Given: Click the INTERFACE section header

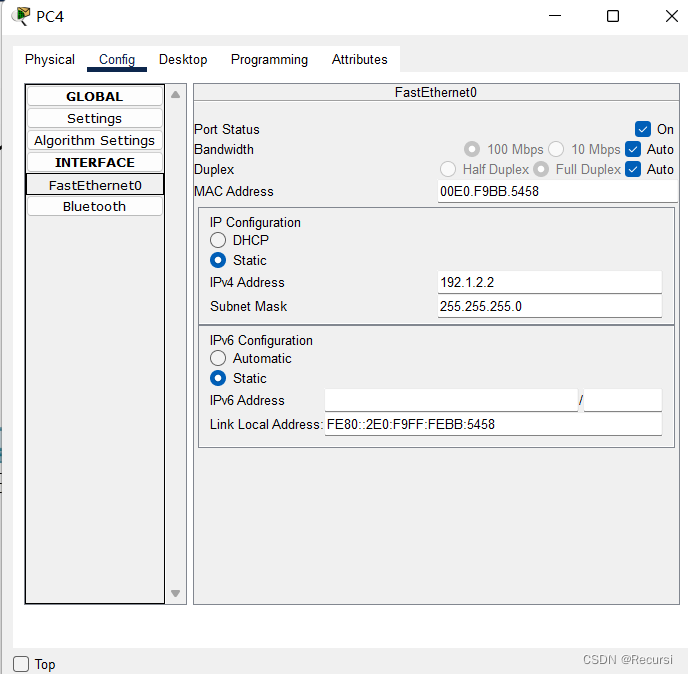Looking at the screenshot, I should (x=95, y=162).
